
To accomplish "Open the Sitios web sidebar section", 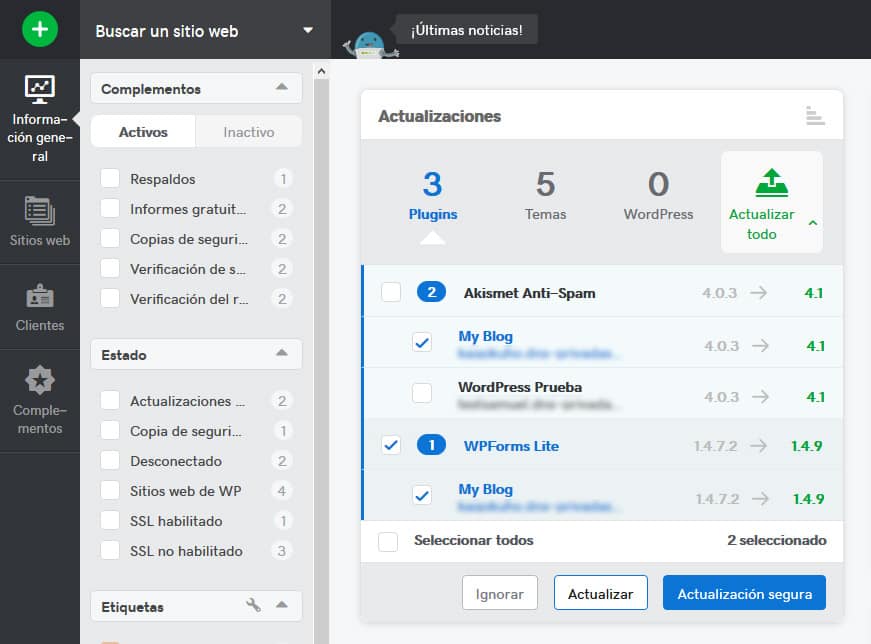I will coord(40,222).
